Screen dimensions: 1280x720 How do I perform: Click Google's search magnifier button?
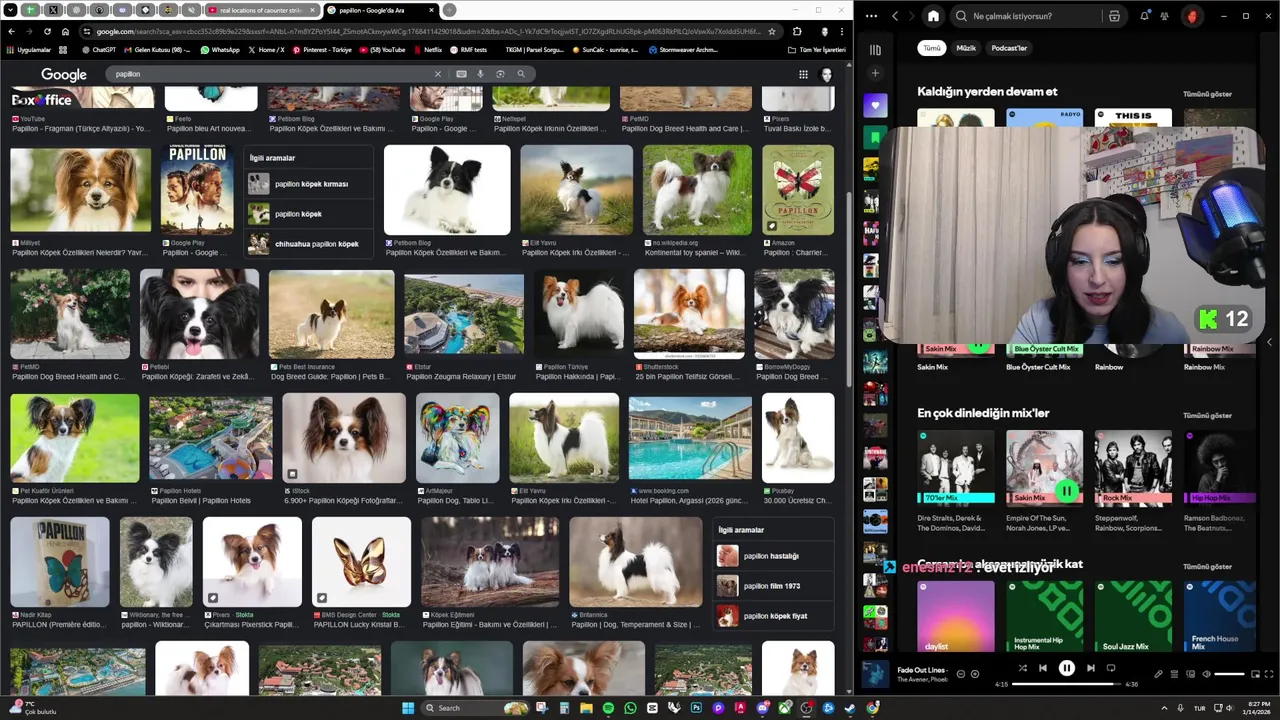coord(521,74)
